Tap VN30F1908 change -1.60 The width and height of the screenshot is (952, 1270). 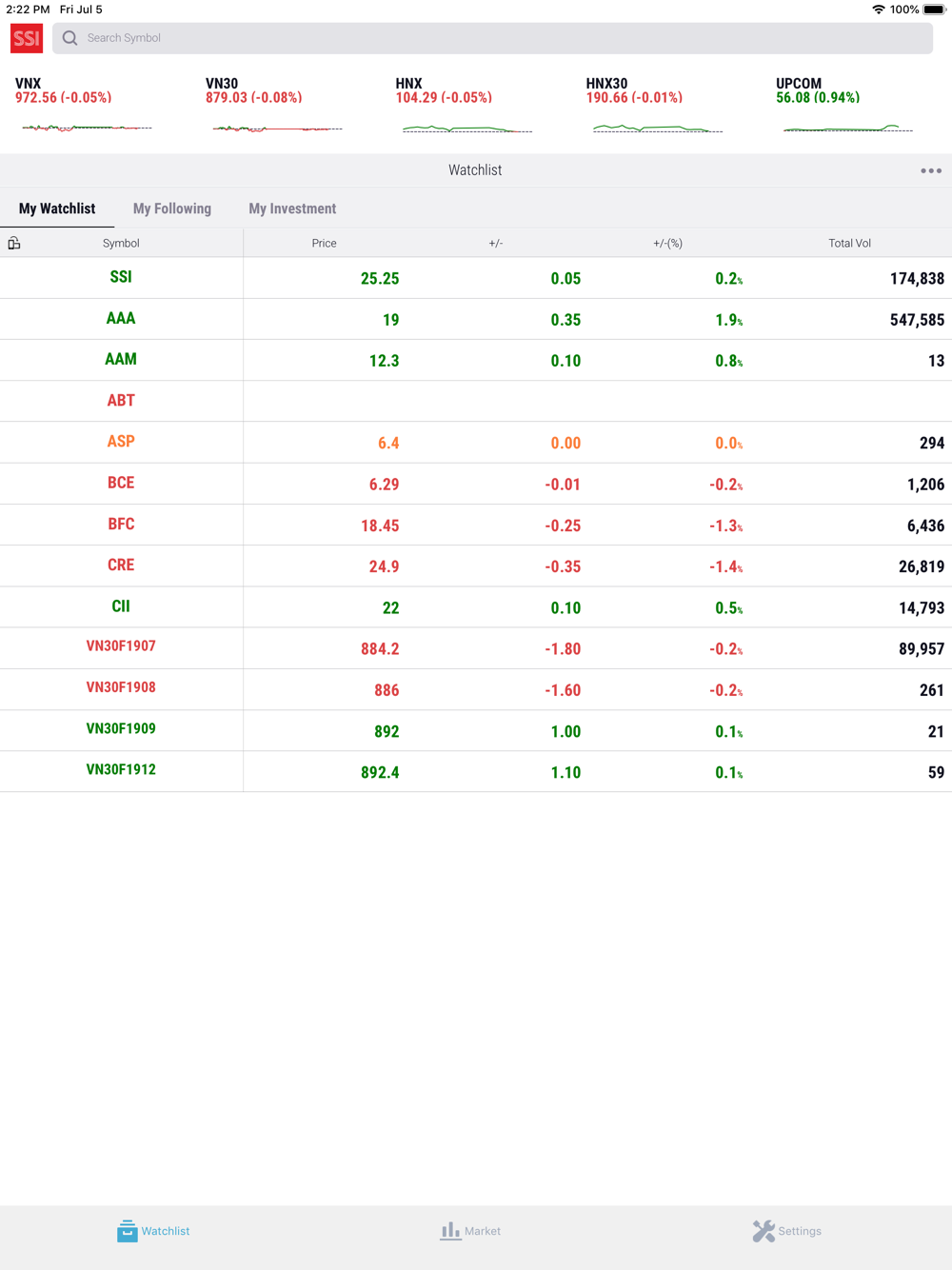(563, 690)
